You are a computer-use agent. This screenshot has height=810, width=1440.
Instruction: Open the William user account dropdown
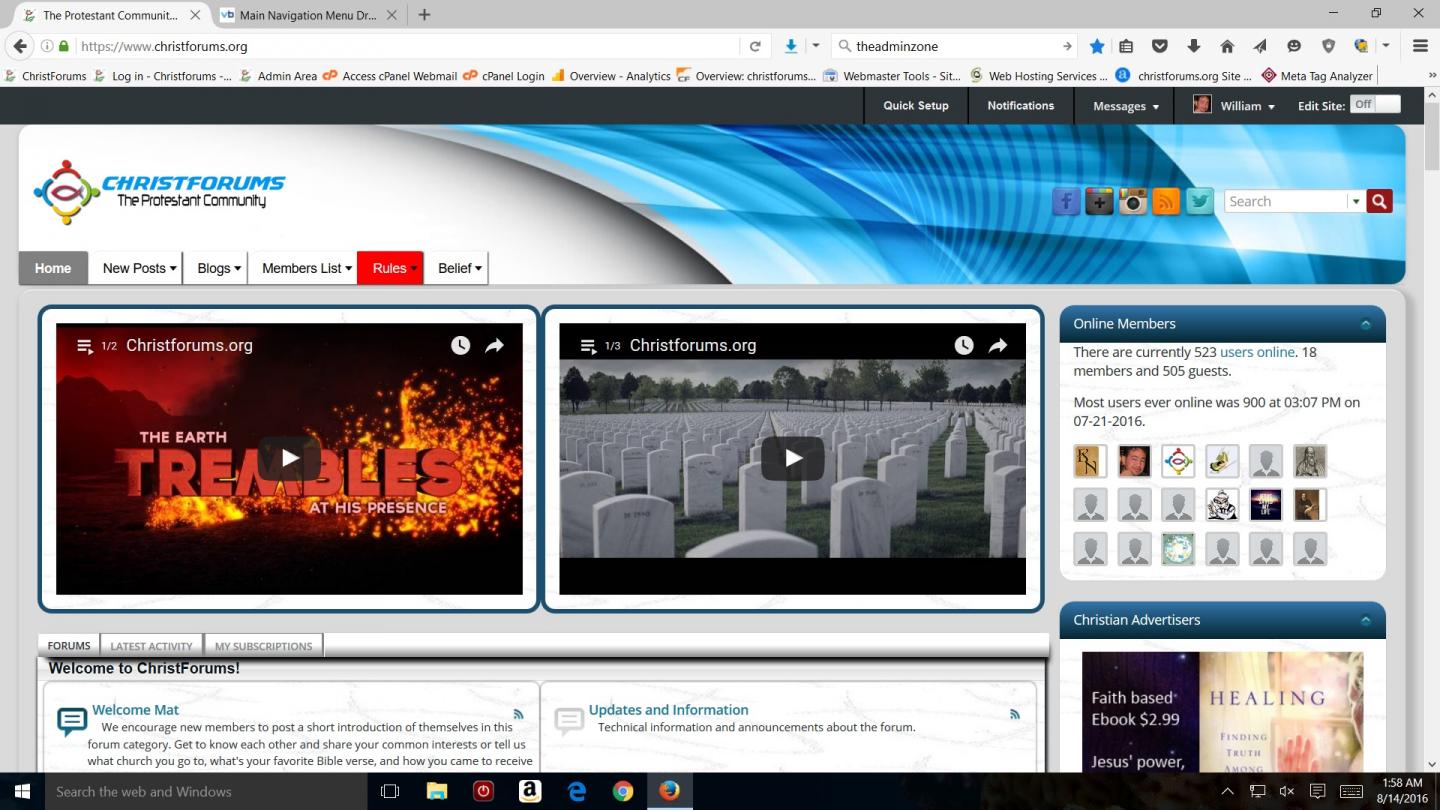pyautogui.click(x=1234, y=106)
